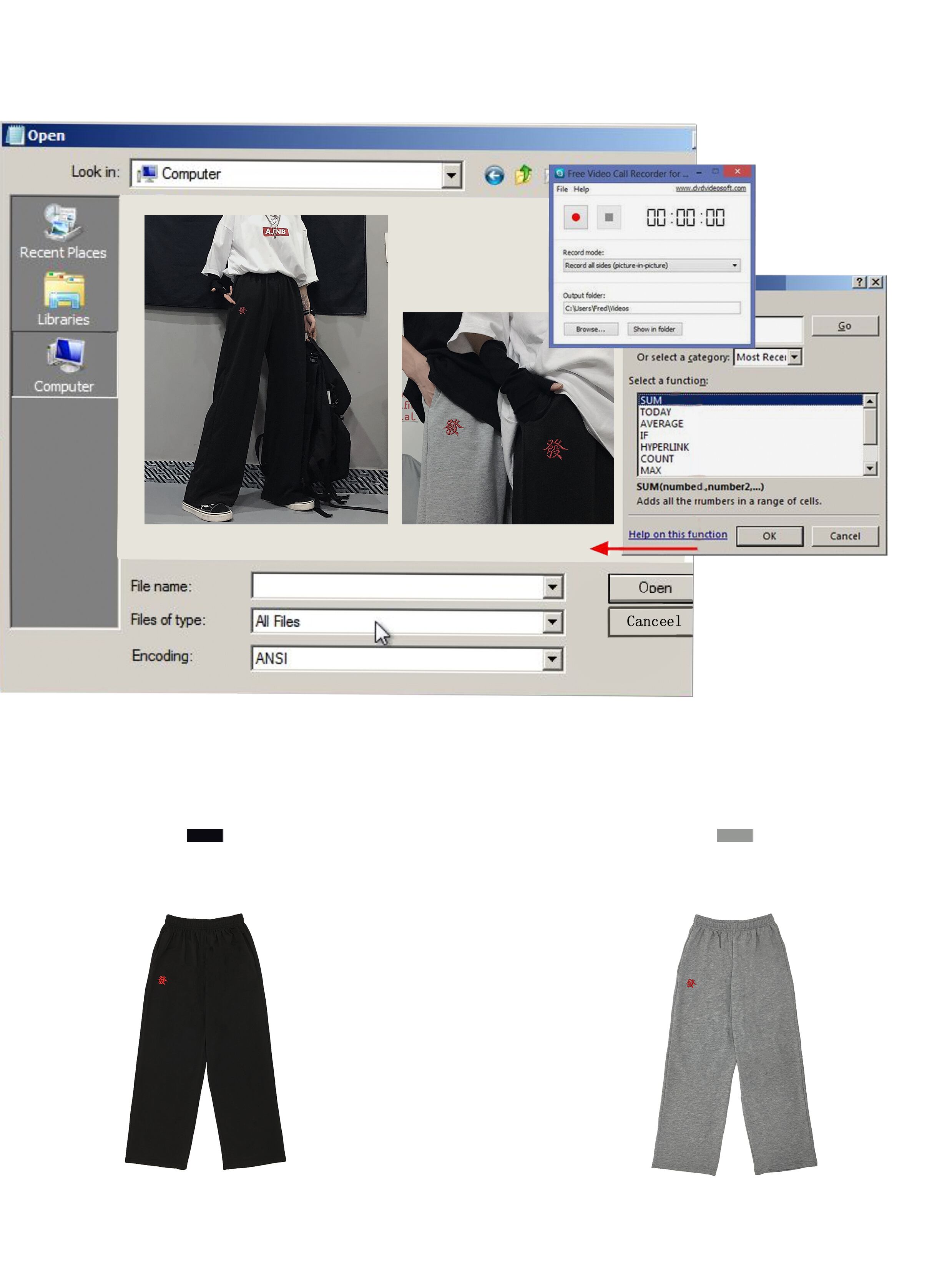This screenshot has width=952, height=1269.
Task: Select Libraries in the sidebar
Action: click(x=63, y=299)
